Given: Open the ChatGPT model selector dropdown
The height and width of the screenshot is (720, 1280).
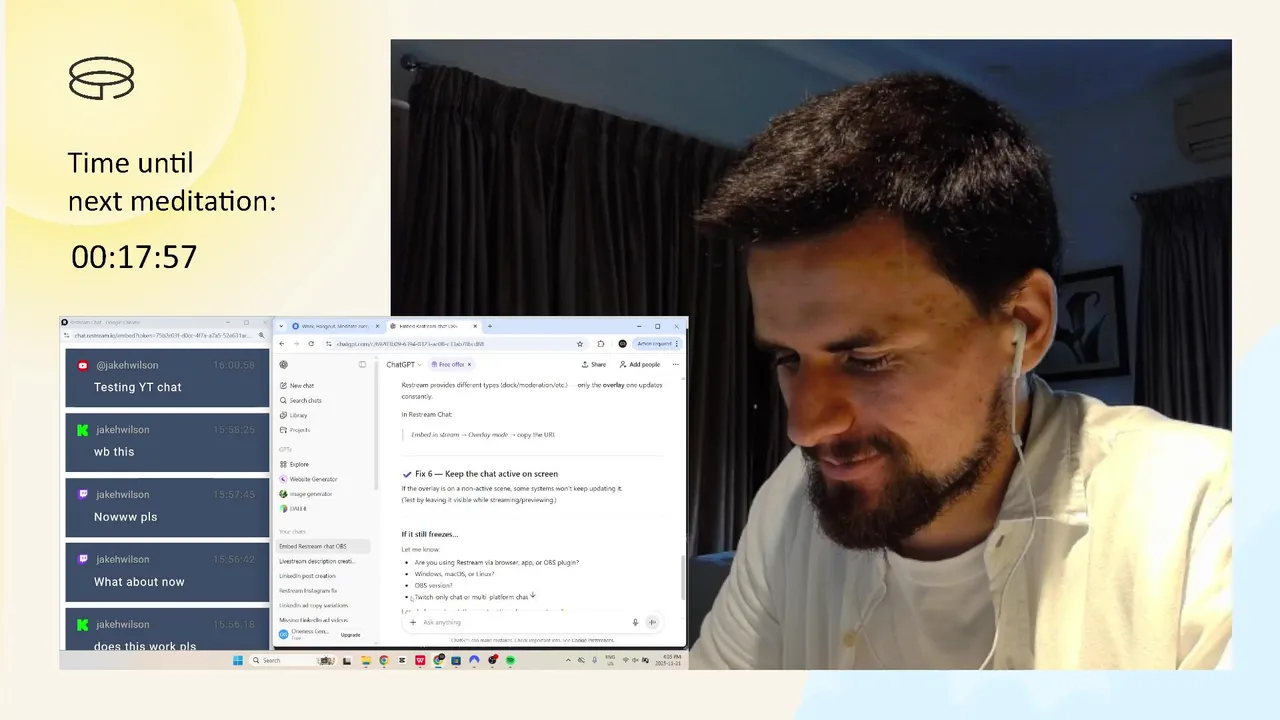Looking at the screenshot, I should point(404,365).
